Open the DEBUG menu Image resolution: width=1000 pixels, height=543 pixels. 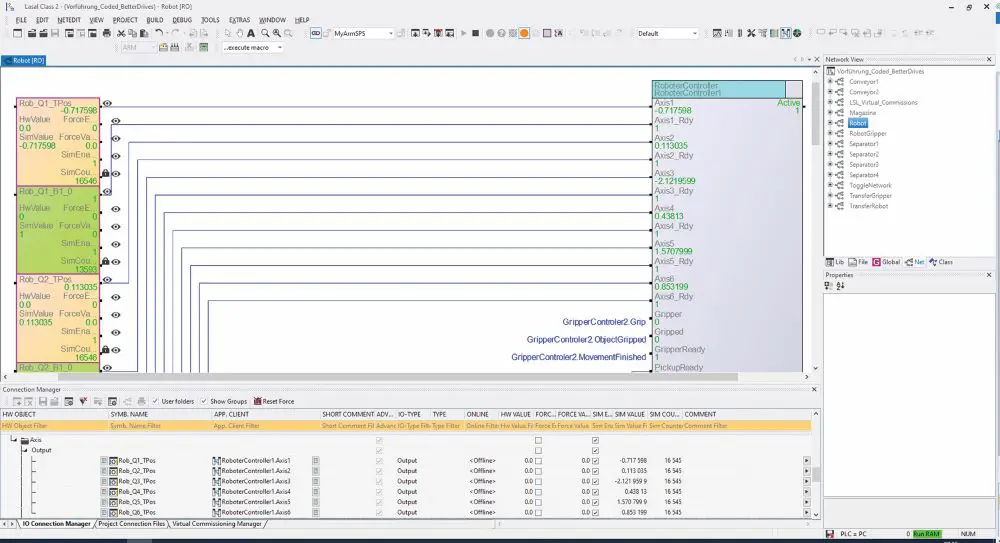coord(182,20)
